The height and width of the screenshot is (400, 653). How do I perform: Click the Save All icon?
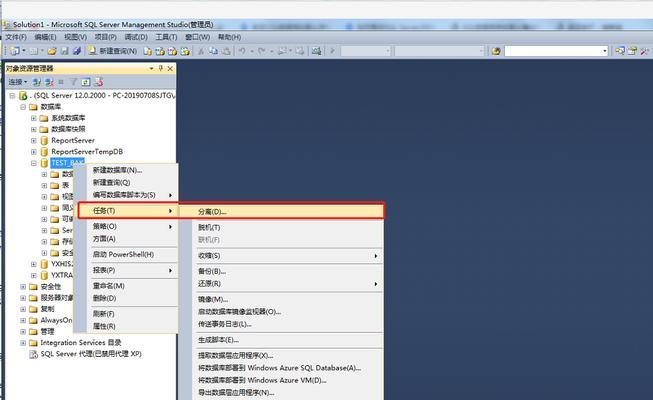[x=77, y=51]
